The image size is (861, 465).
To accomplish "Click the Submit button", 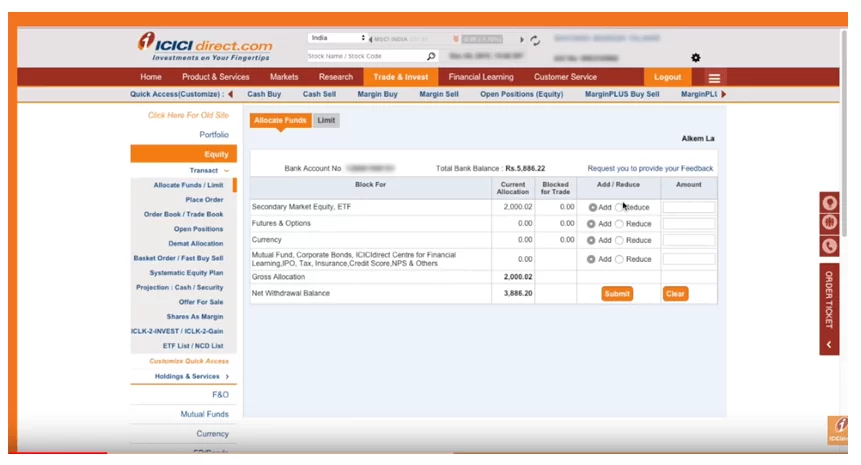I will [x=617, y=294].
